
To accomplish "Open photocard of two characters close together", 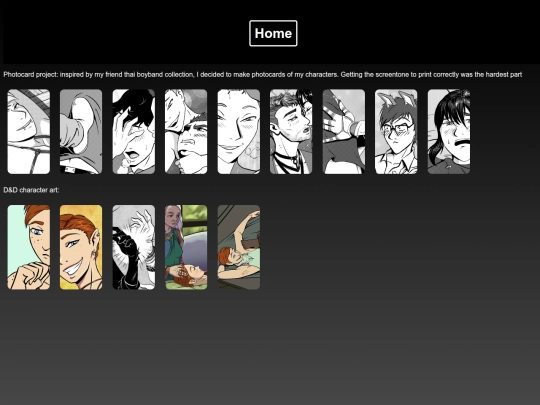I will tap(186, 132).
